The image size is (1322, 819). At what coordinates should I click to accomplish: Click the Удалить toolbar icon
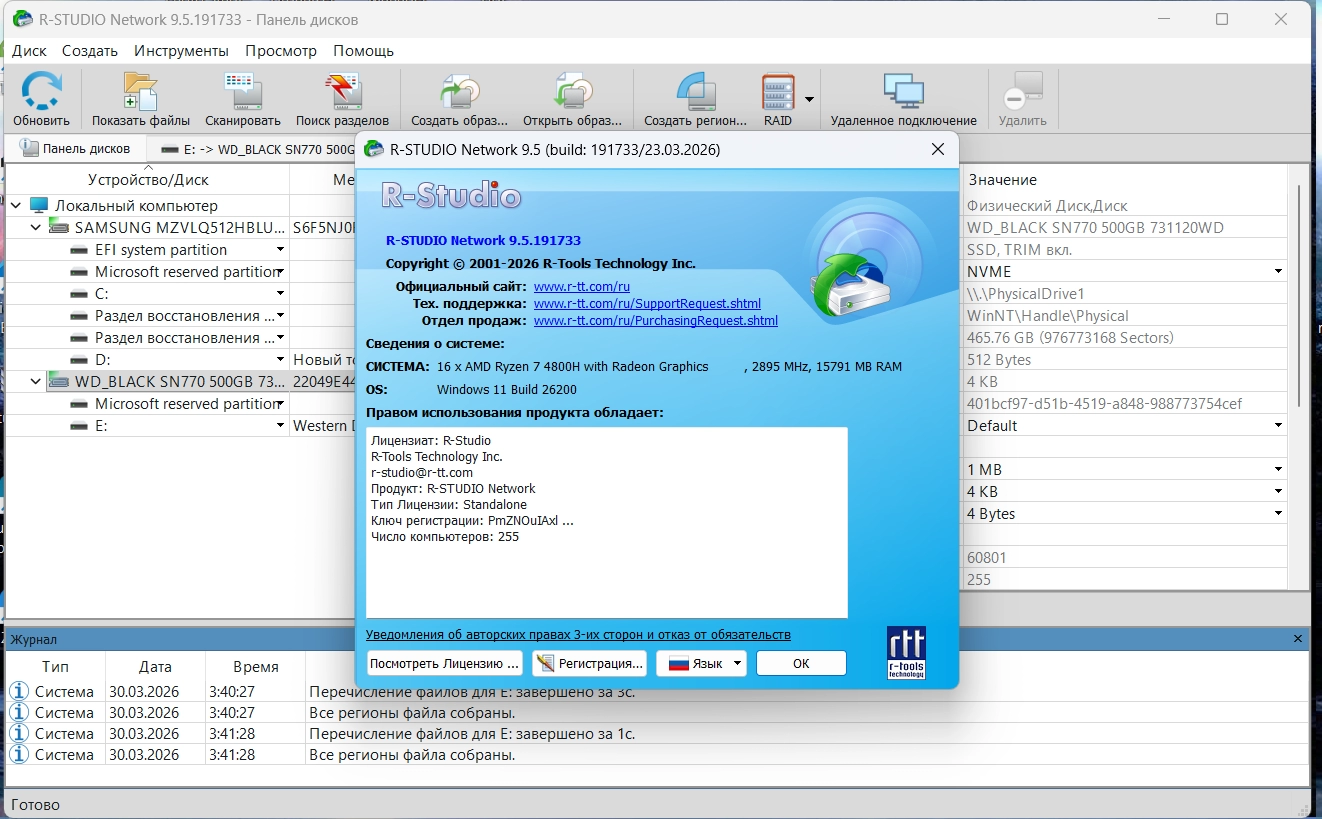[x=1022, y=91]
